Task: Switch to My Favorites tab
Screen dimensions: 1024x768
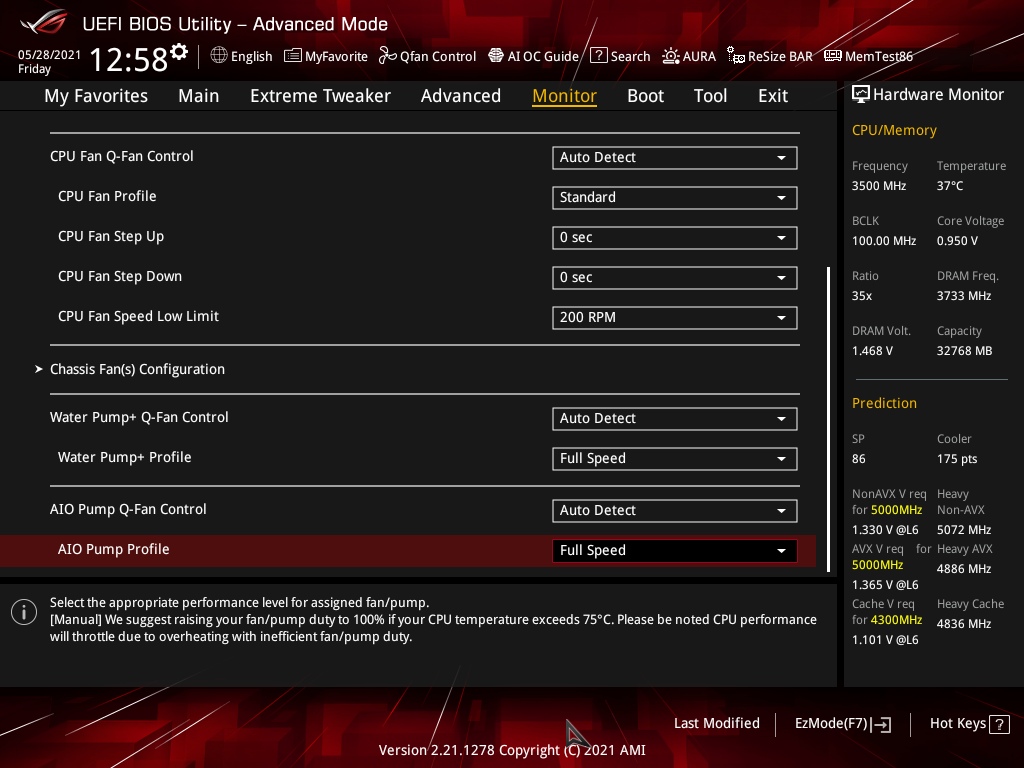Action: click(96, 96)
